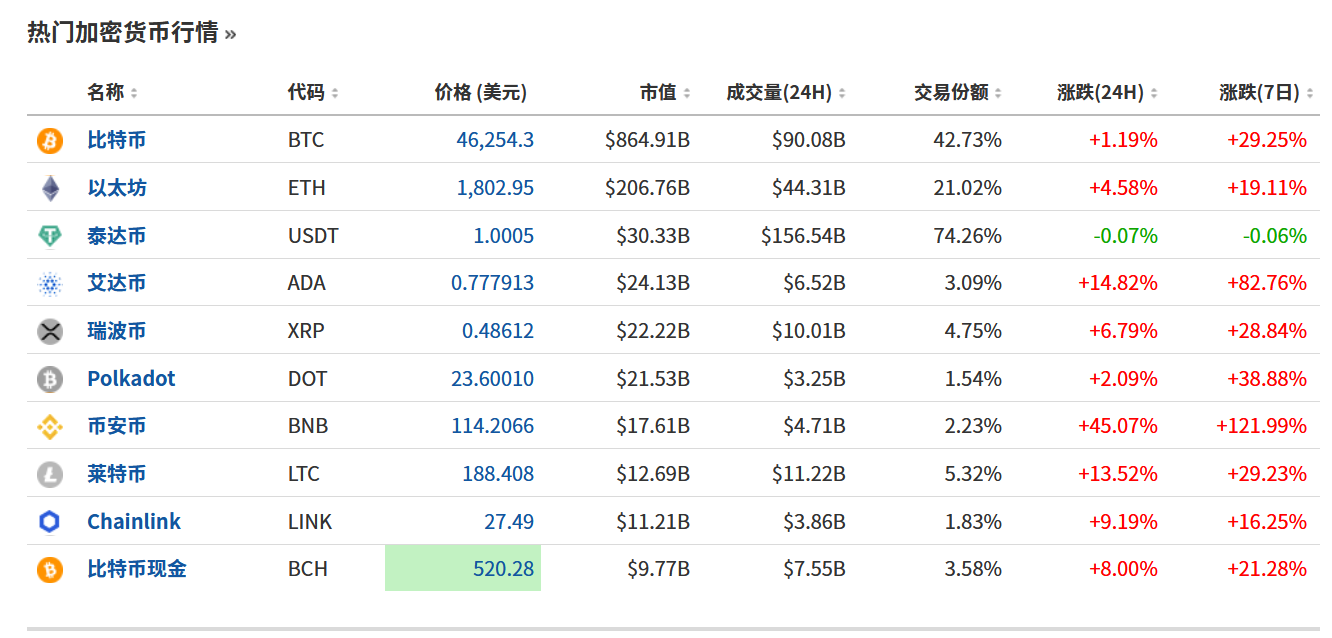Image resolution: width=1332 pixels, height=638 pixels.
Task: Open the 币安币 coin page
Action: (x=116, y=426)
